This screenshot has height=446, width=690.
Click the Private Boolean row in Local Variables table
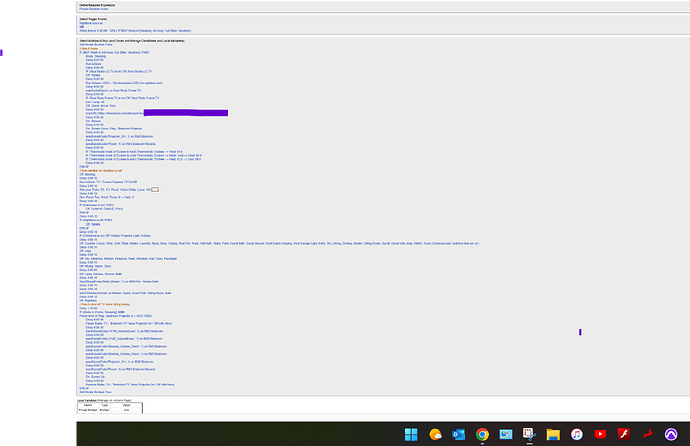tap(110, 410)
